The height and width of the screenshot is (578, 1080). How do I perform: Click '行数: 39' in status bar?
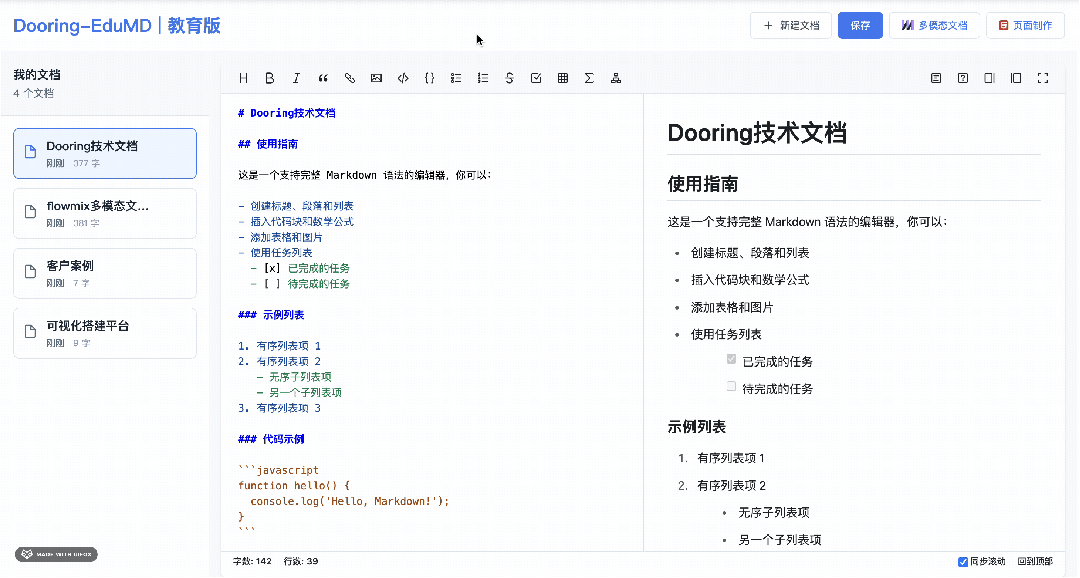pos(301,561)
